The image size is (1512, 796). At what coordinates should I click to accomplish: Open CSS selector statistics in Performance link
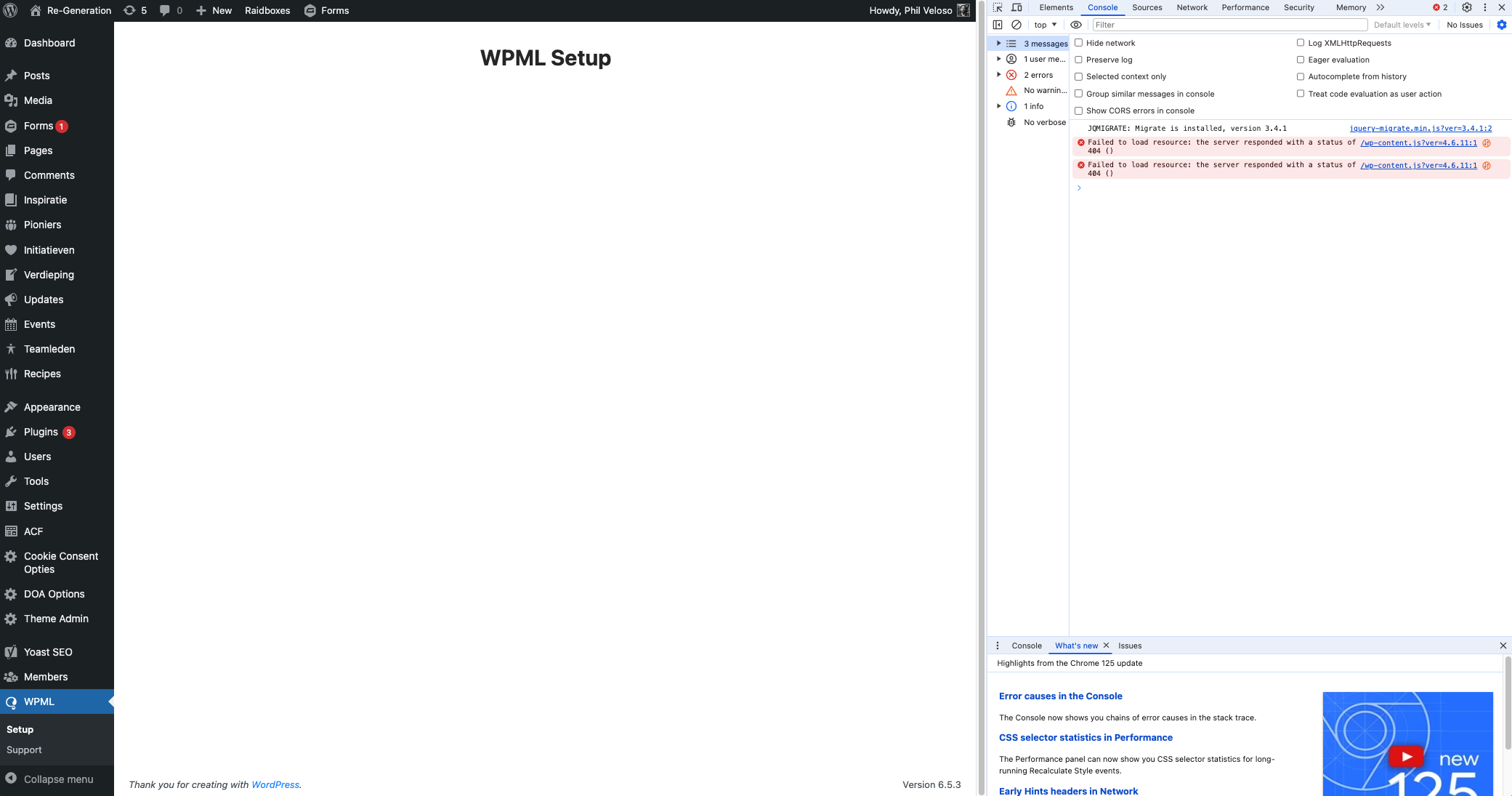click(1086, 737)
